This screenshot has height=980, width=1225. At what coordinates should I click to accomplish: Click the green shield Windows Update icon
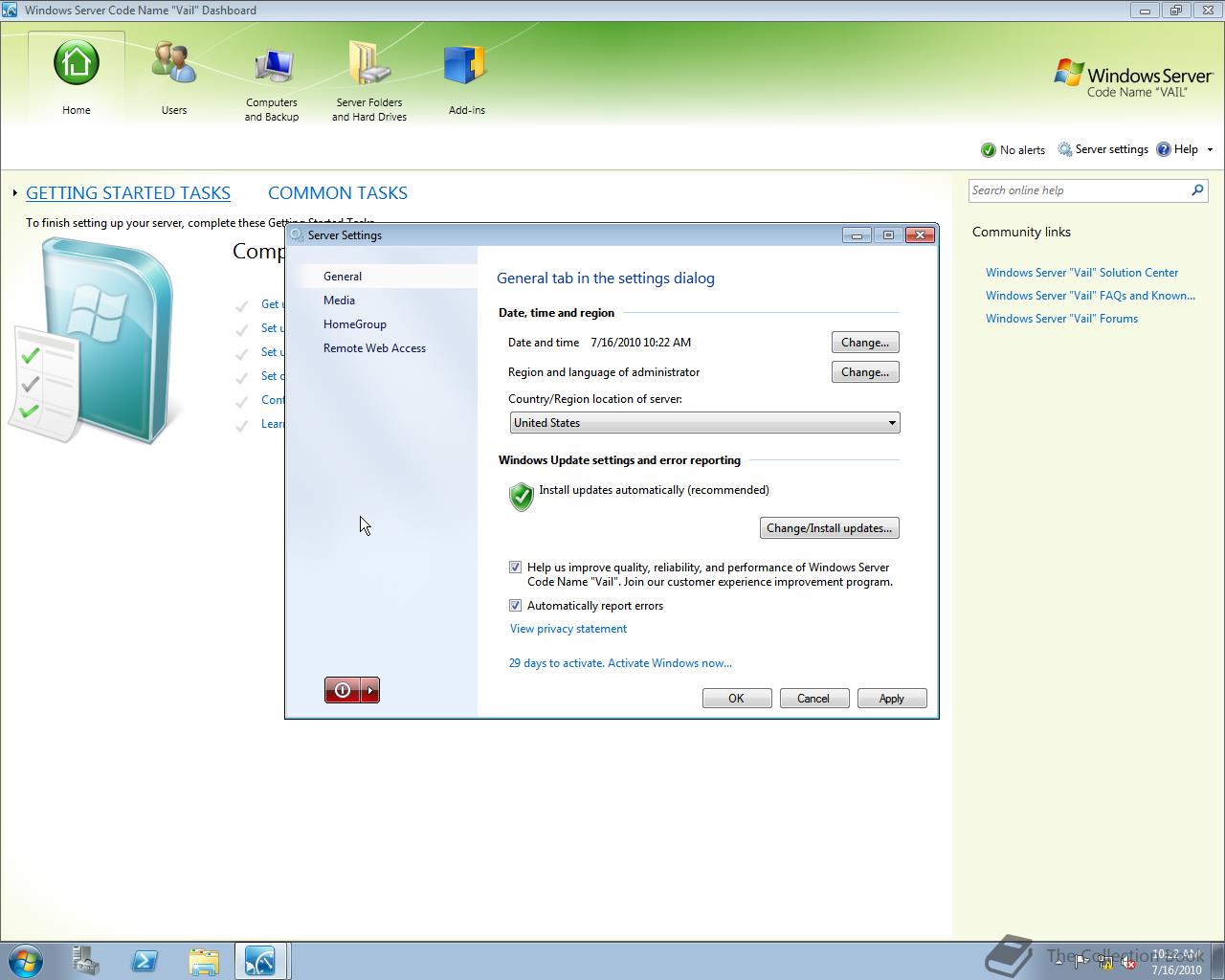pyautogui.click(x=522, y=497)
